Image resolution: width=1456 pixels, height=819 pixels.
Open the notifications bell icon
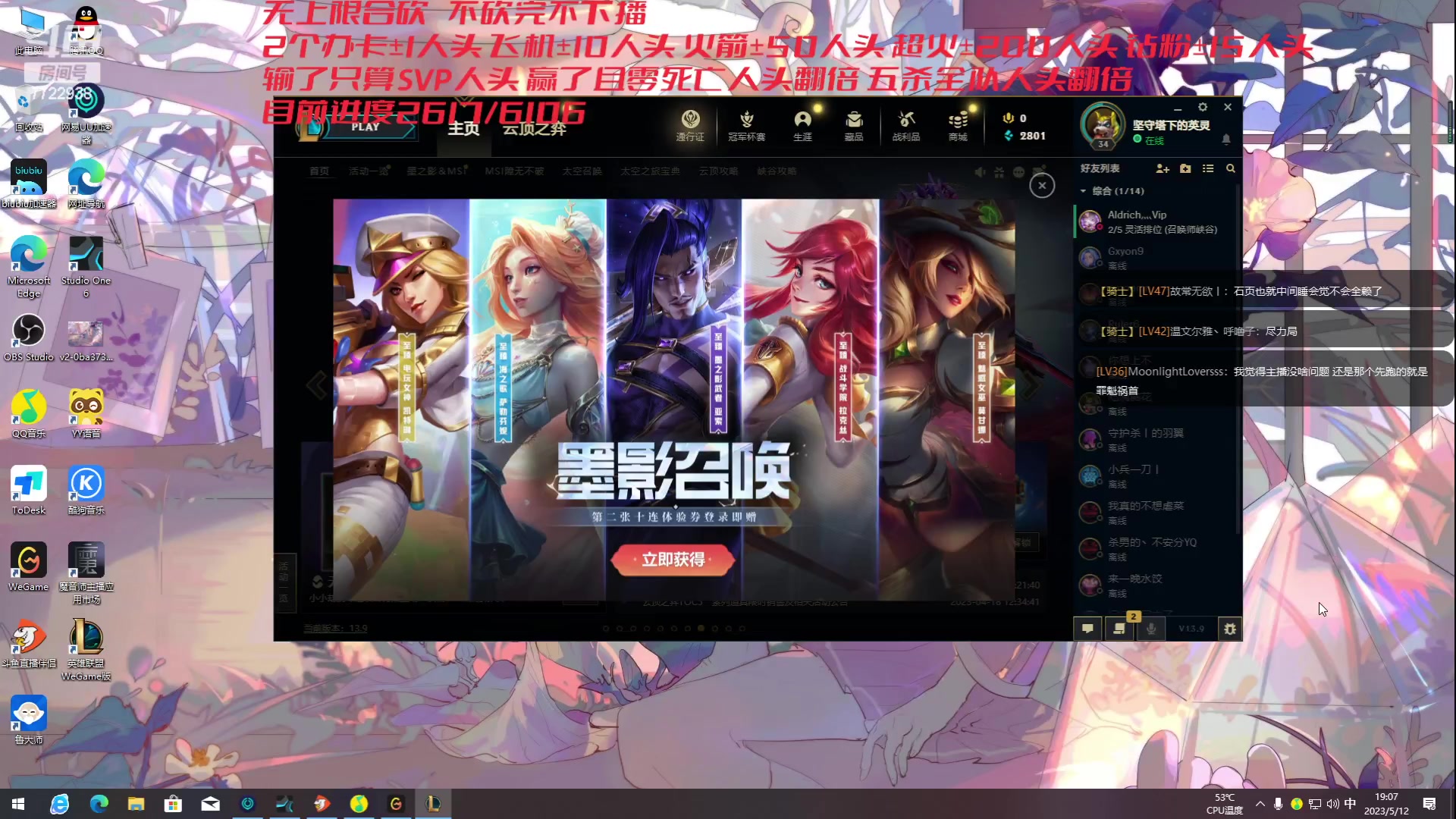(1226, 140)
